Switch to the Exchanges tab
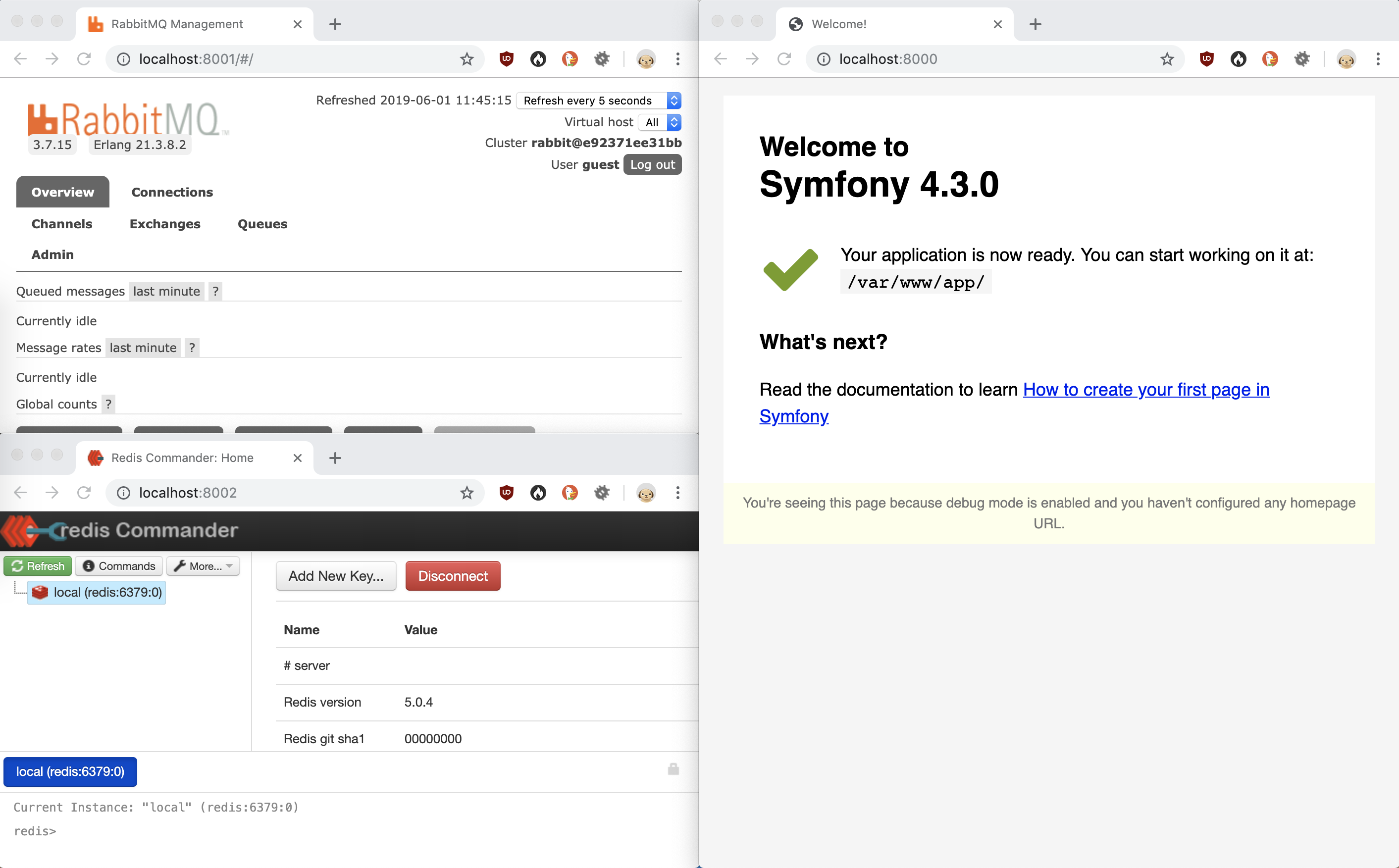The width and height of the screenshot is (1399, 868). pos(165,224)
